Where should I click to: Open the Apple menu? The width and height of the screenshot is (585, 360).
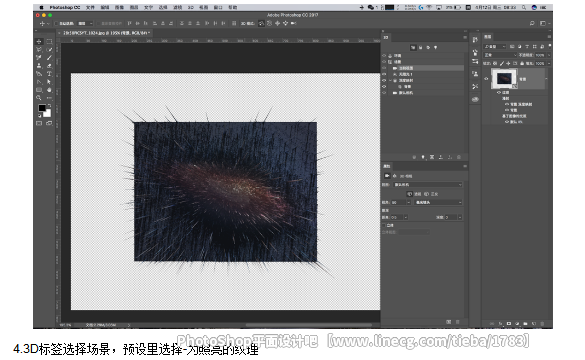(x=41, y=7)
